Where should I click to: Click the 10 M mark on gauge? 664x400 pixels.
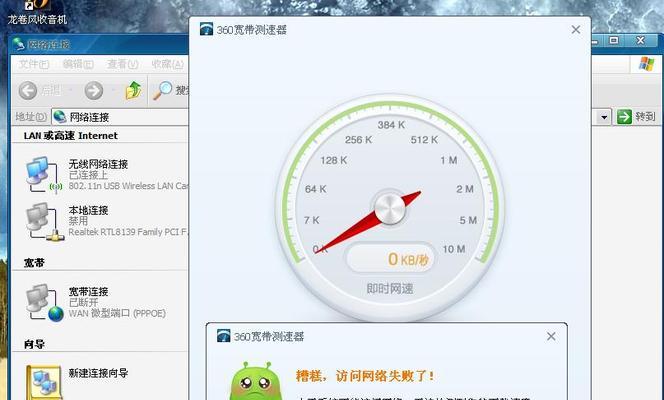pos(454,249)
